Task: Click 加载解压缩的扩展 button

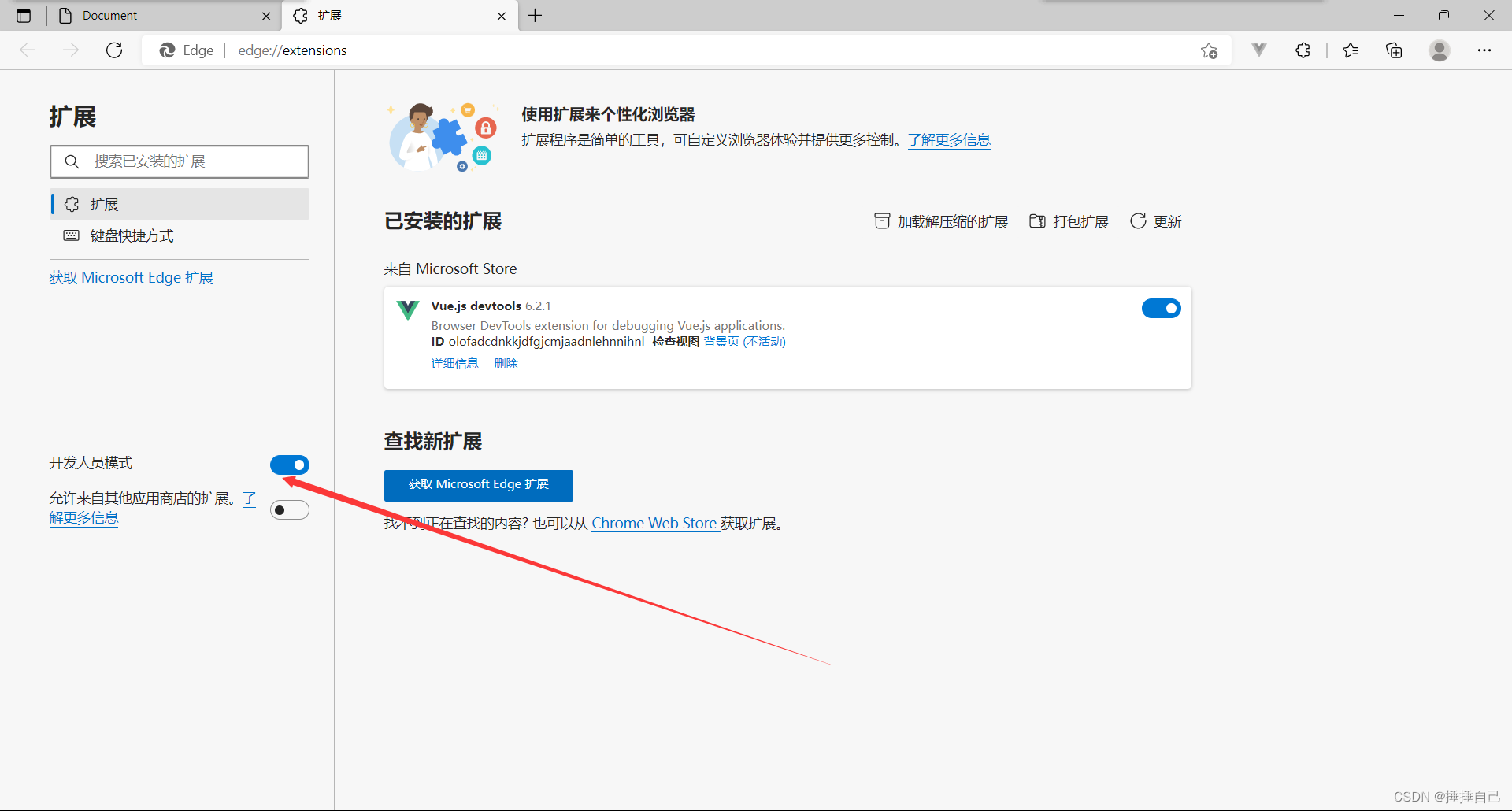Action: tap(941, 221)
